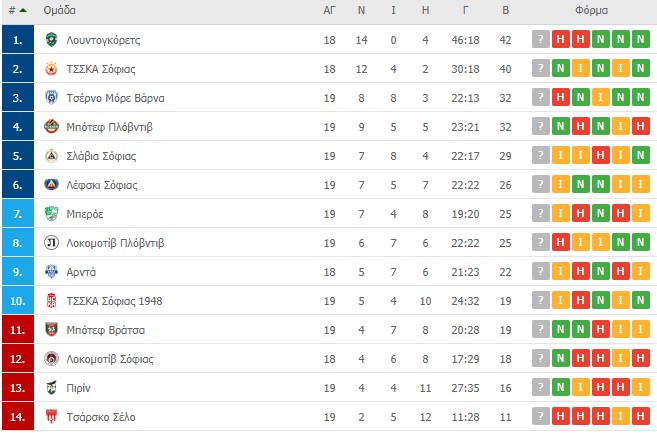The height and width of the screenshot is (439, 657).
Task: Click the Λέφσκι Σόφιας blue crest icon
Action: point(51,184)
